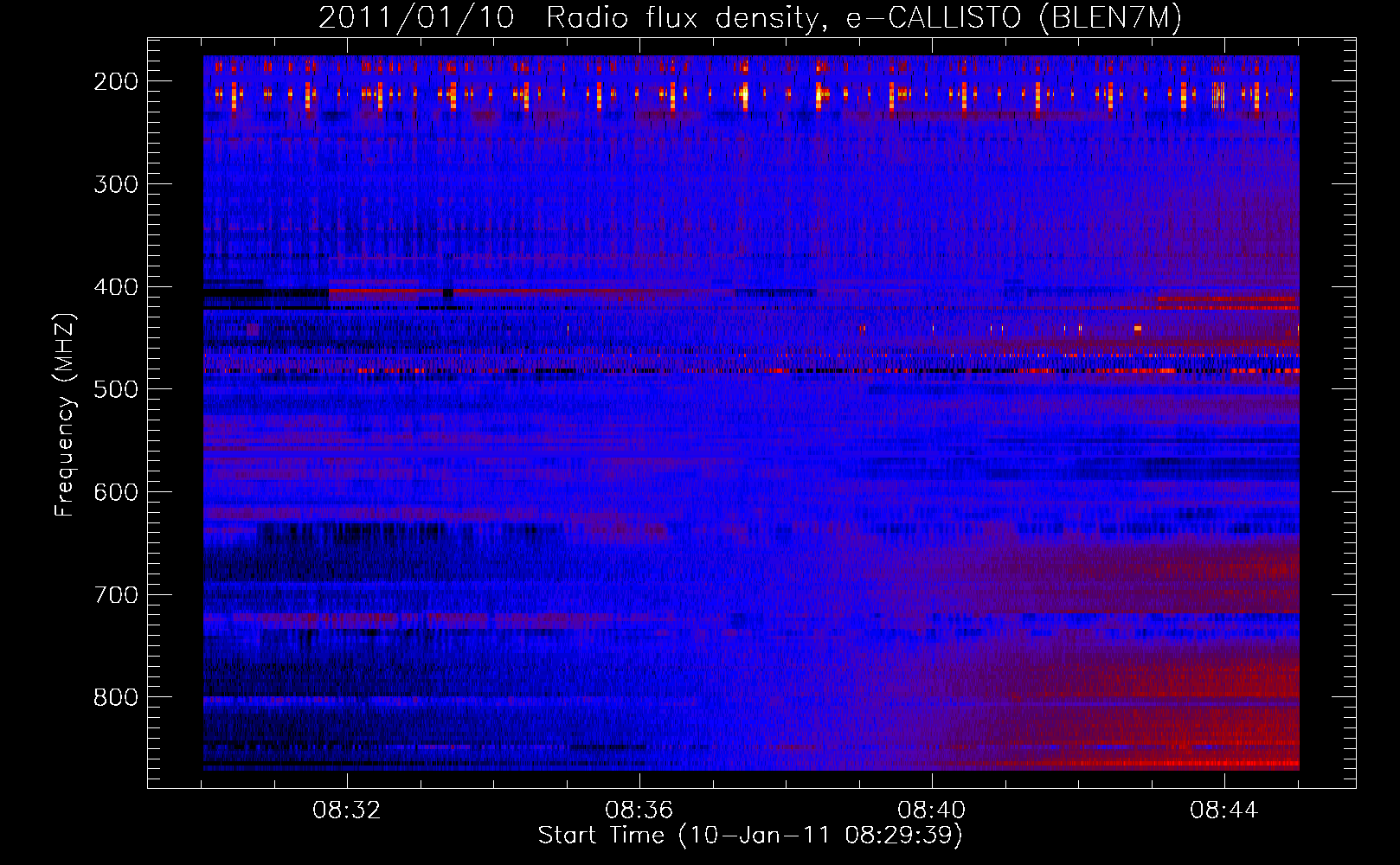Image resolution: width=1400 pixels, height=865 pixels.
Task: Click the 800 frequency tick label
Action: tap(115, 697)
